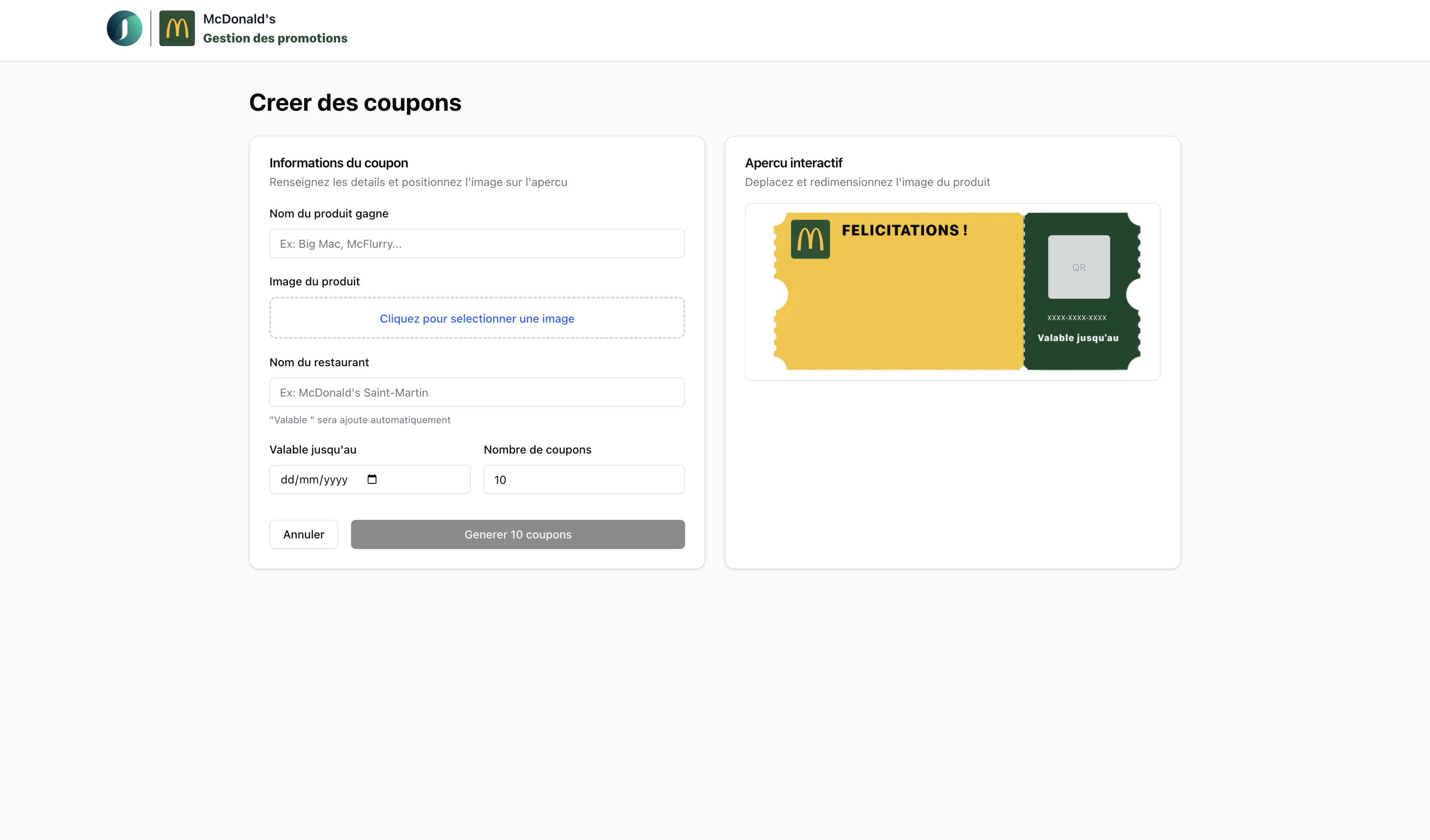Click the McDonald's logo on coupon preview
Screen dimensions: 1430x840
click(810, 239)
